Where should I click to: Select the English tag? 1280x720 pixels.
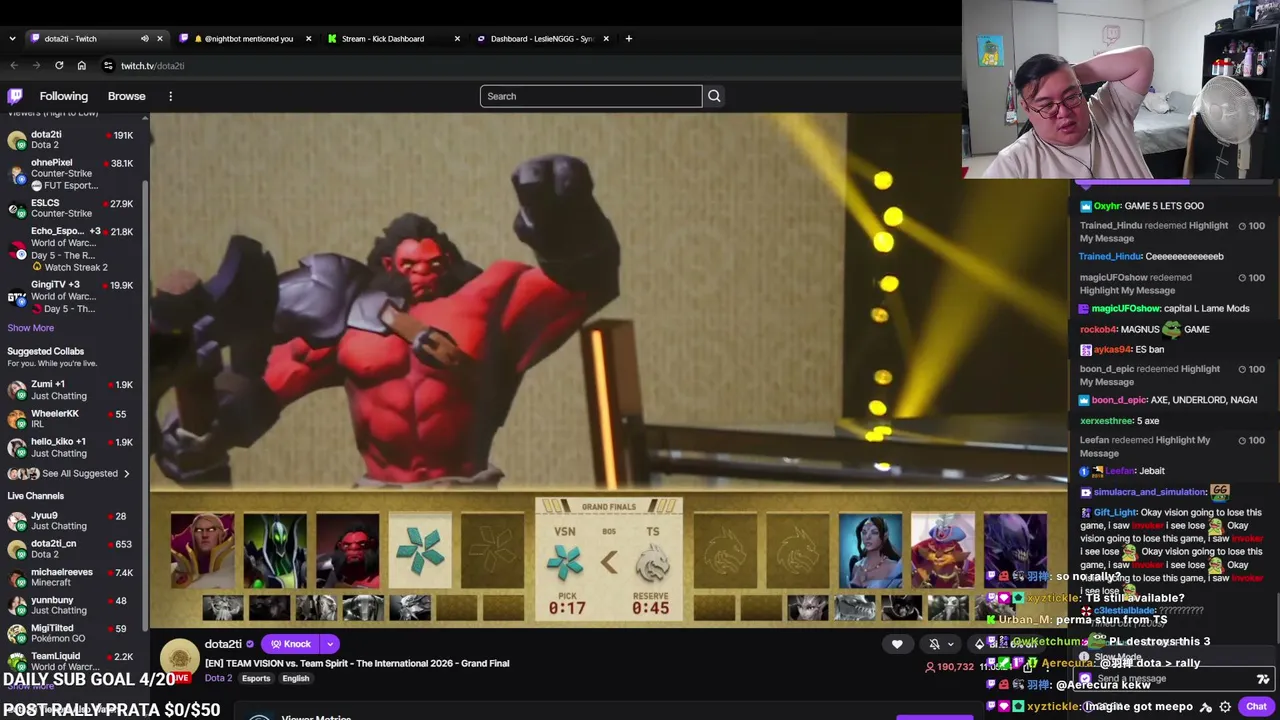tap(296, 679)
